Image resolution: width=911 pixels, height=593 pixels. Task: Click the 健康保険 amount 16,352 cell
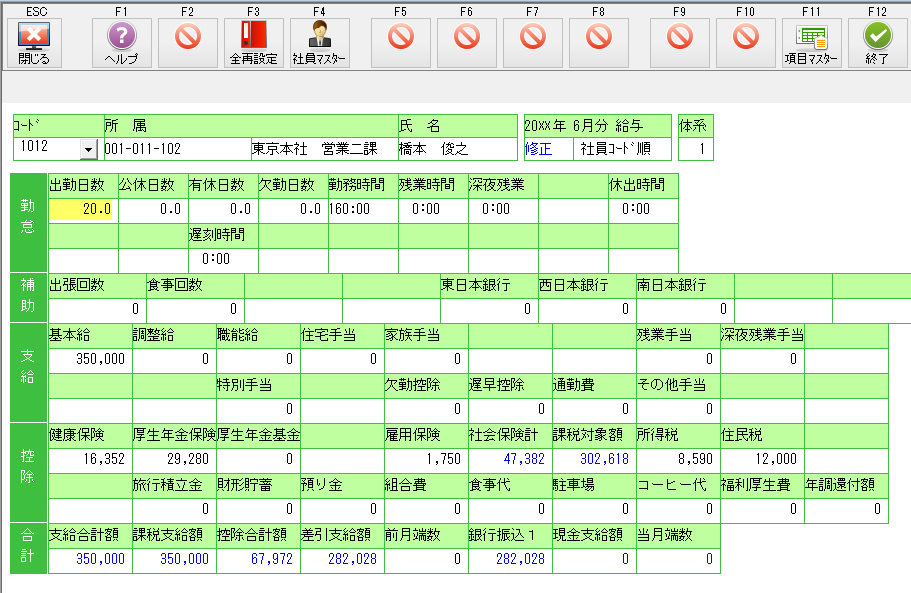click(90, 459)
